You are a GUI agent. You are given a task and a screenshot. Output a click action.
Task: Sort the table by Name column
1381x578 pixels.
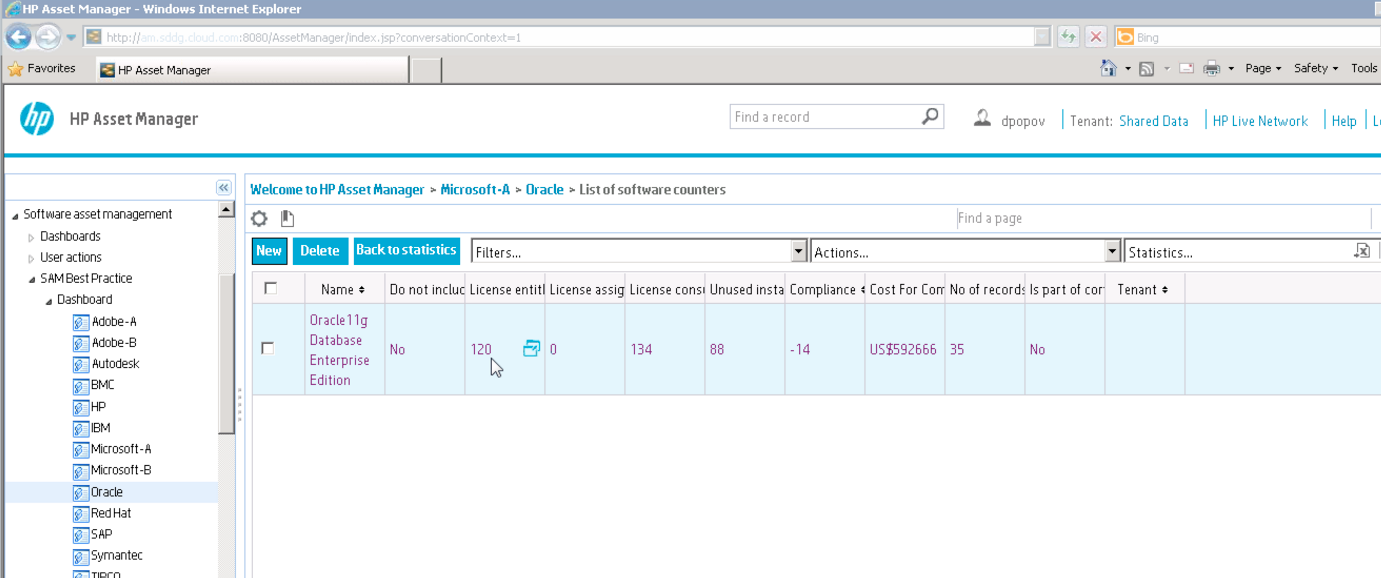point(343,289)
